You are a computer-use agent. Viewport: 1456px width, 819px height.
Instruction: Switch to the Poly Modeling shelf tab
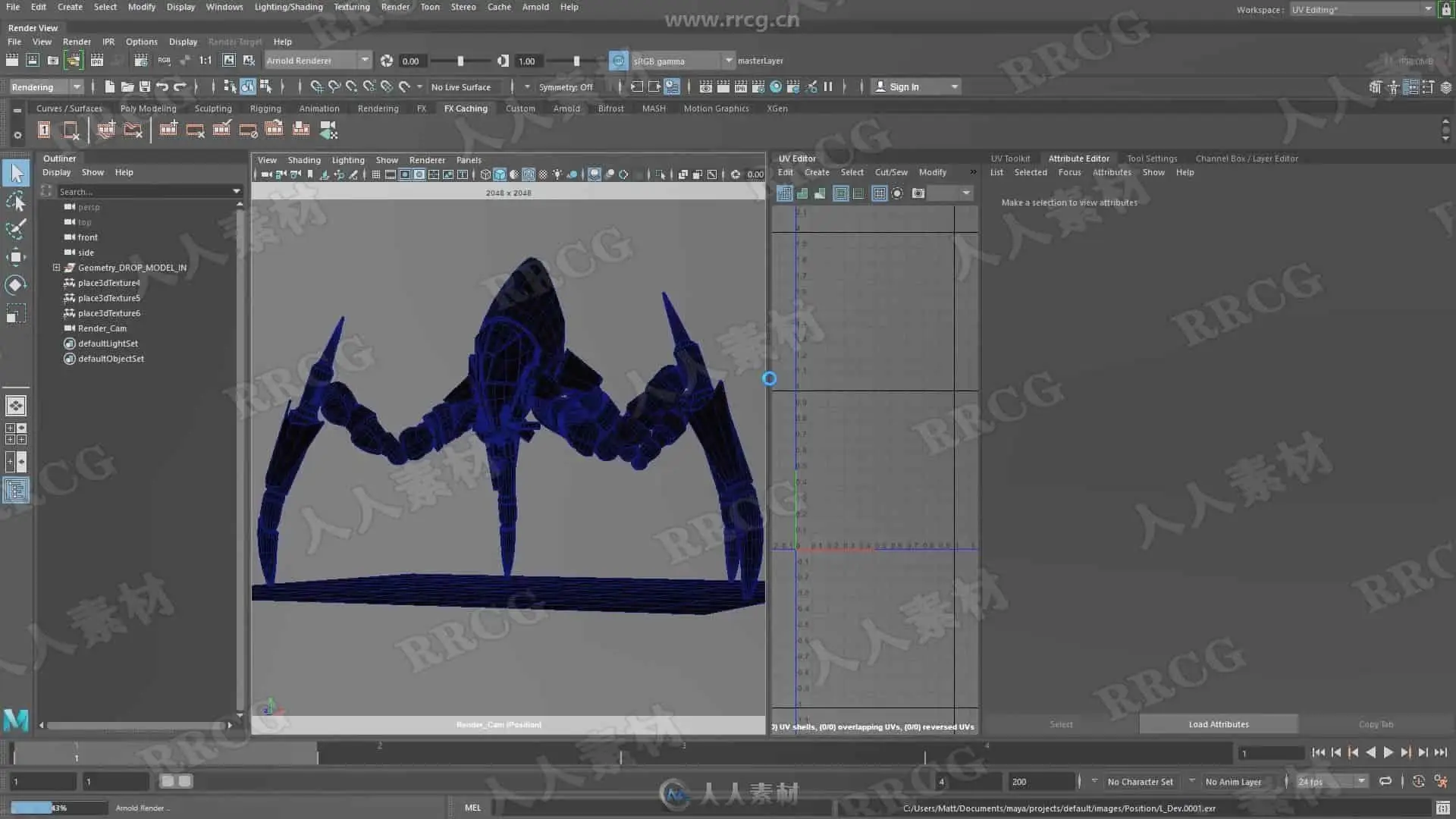(x=148, y=108)
